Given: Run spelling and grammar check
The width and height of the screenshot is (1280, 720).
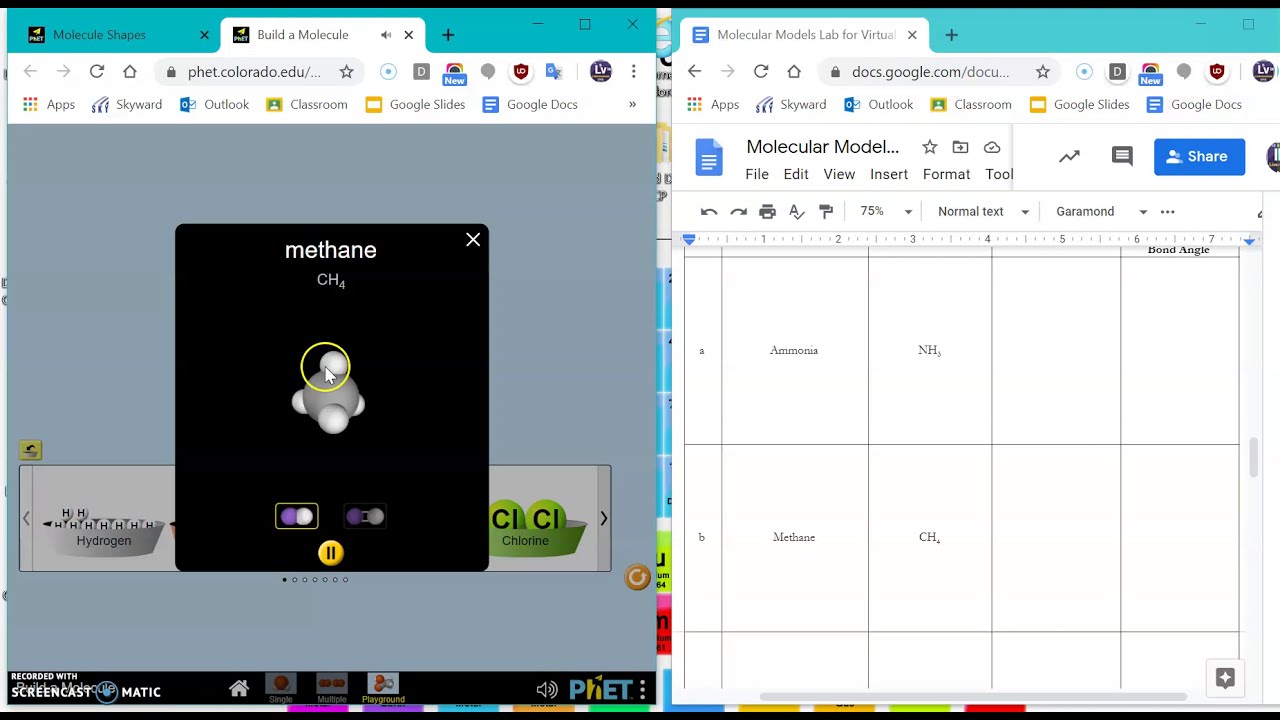Looking at the screenshot, I should tap(797, 211).
